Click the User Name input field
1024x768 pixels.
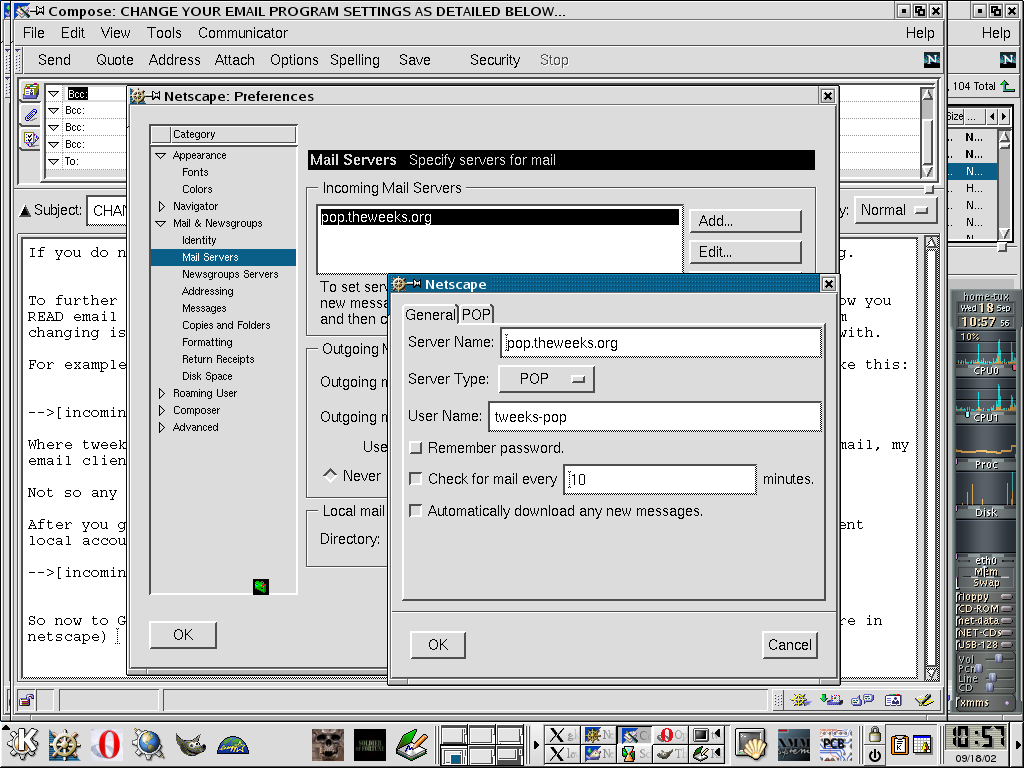click(x=654, y=417)
